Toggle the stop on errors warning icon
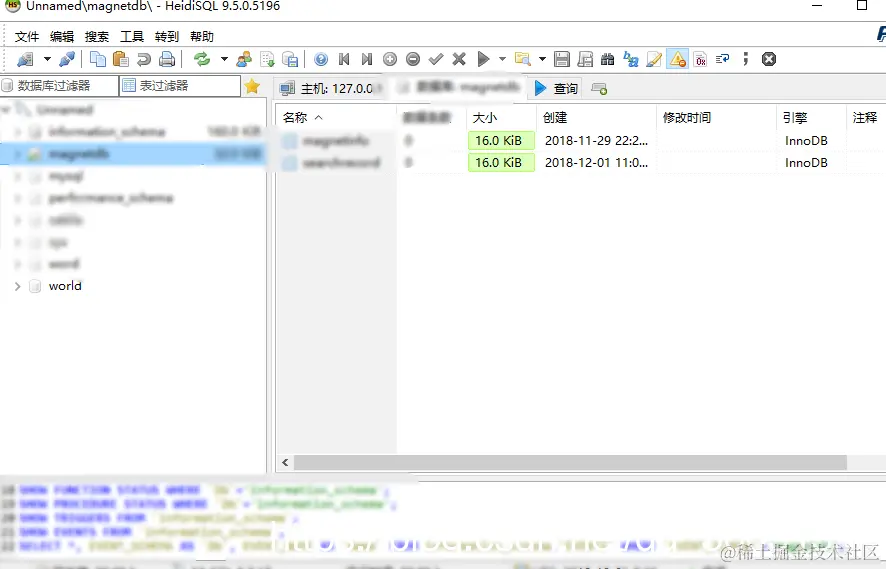886x569 pixels. 677,59
